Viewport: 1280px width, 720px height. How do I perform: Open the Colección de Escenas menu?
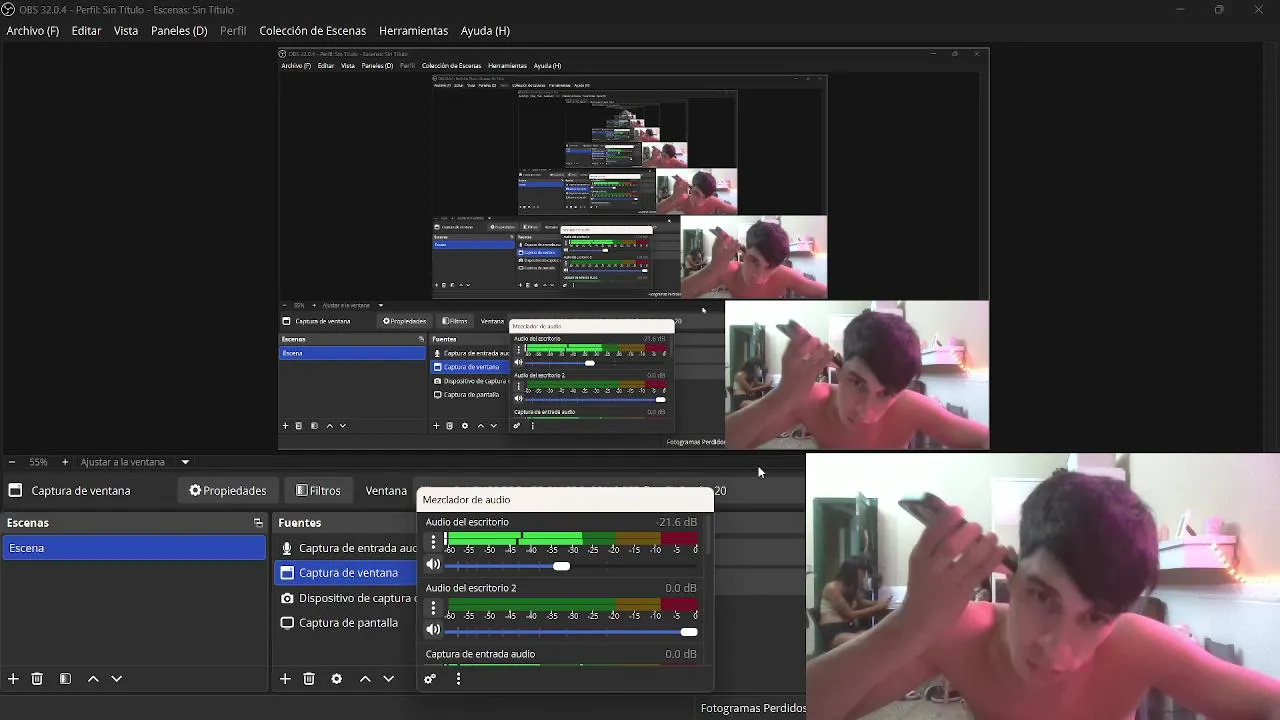(313, 31)
